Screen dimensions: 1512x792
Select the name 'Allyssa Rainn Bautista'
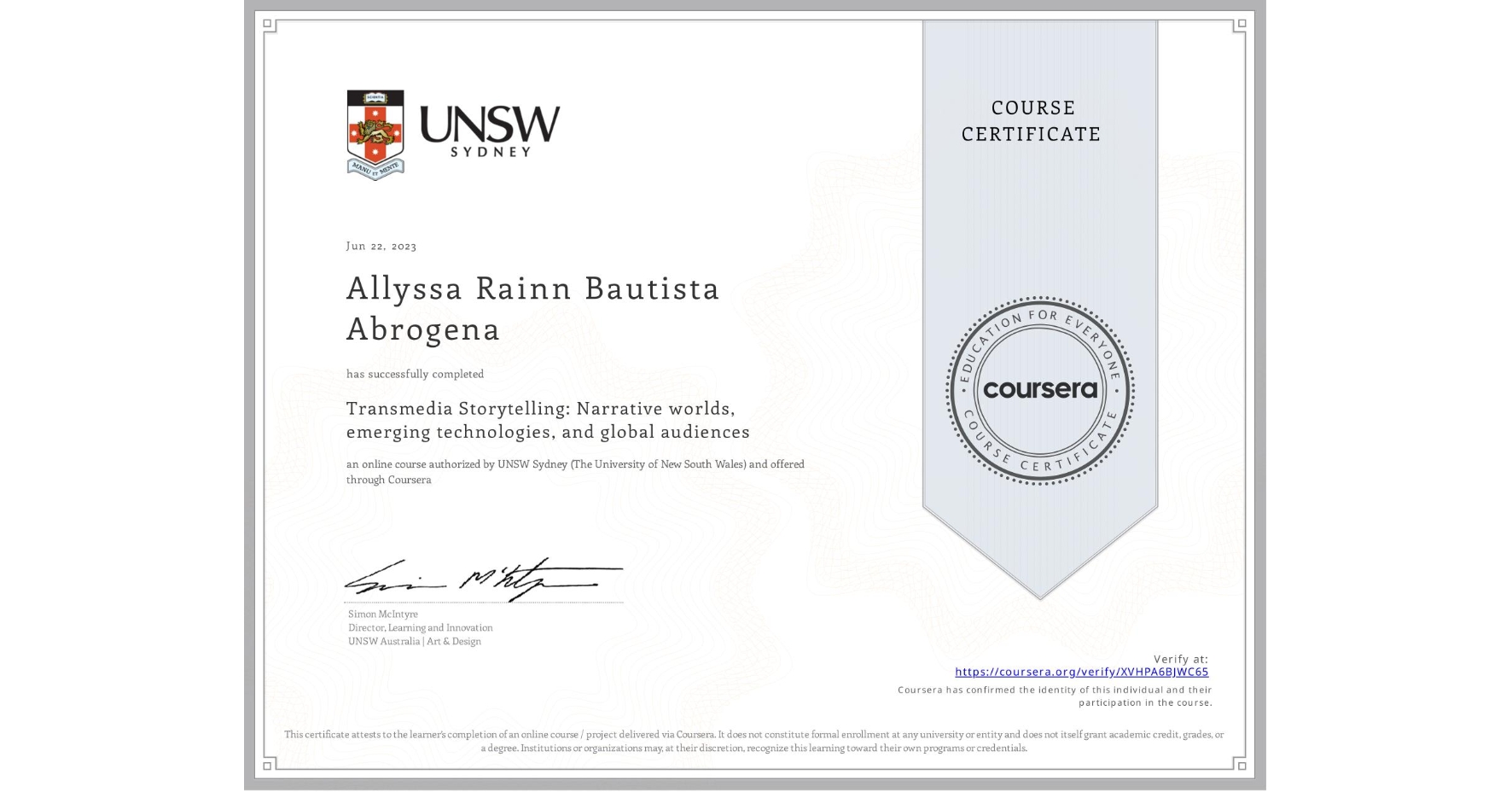[532, 288]
